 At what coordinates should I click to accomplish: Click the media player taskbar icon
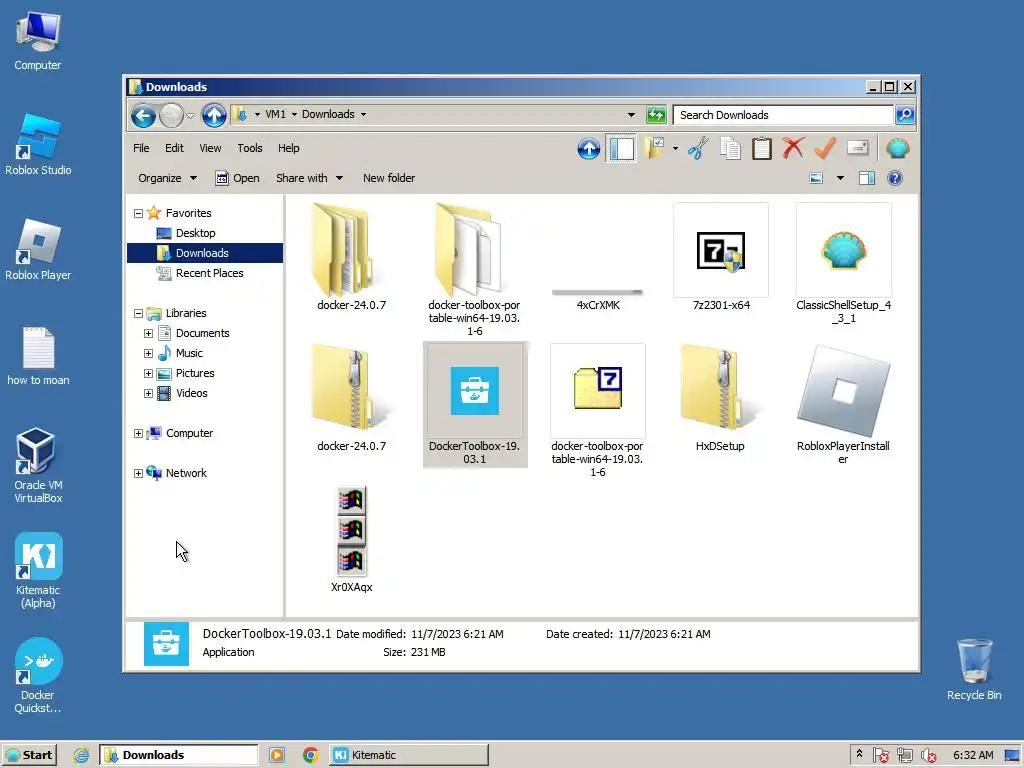click(x=277, y=755)
